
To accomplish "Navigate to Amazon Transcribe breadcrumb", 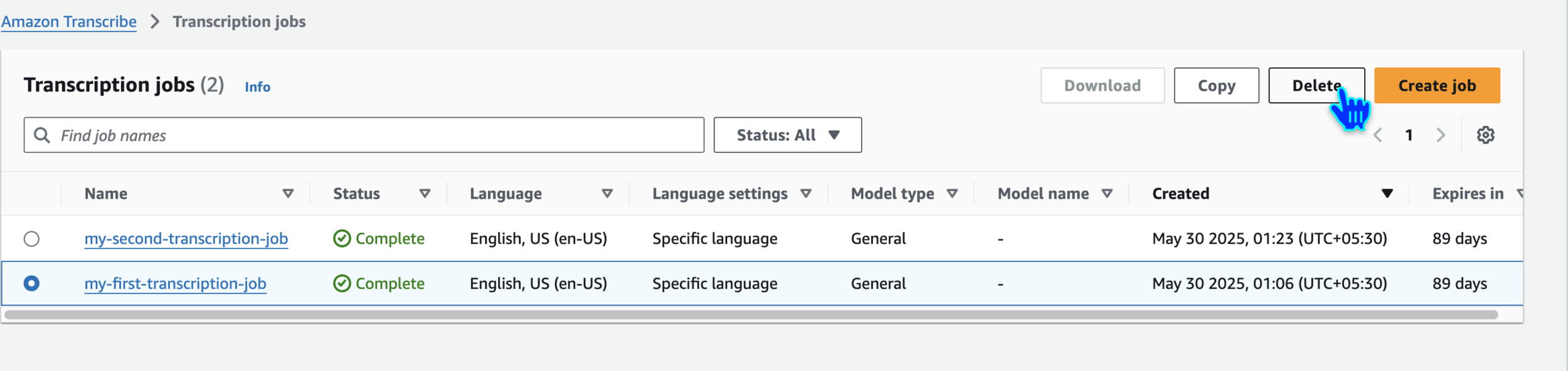I will (69, 22).
